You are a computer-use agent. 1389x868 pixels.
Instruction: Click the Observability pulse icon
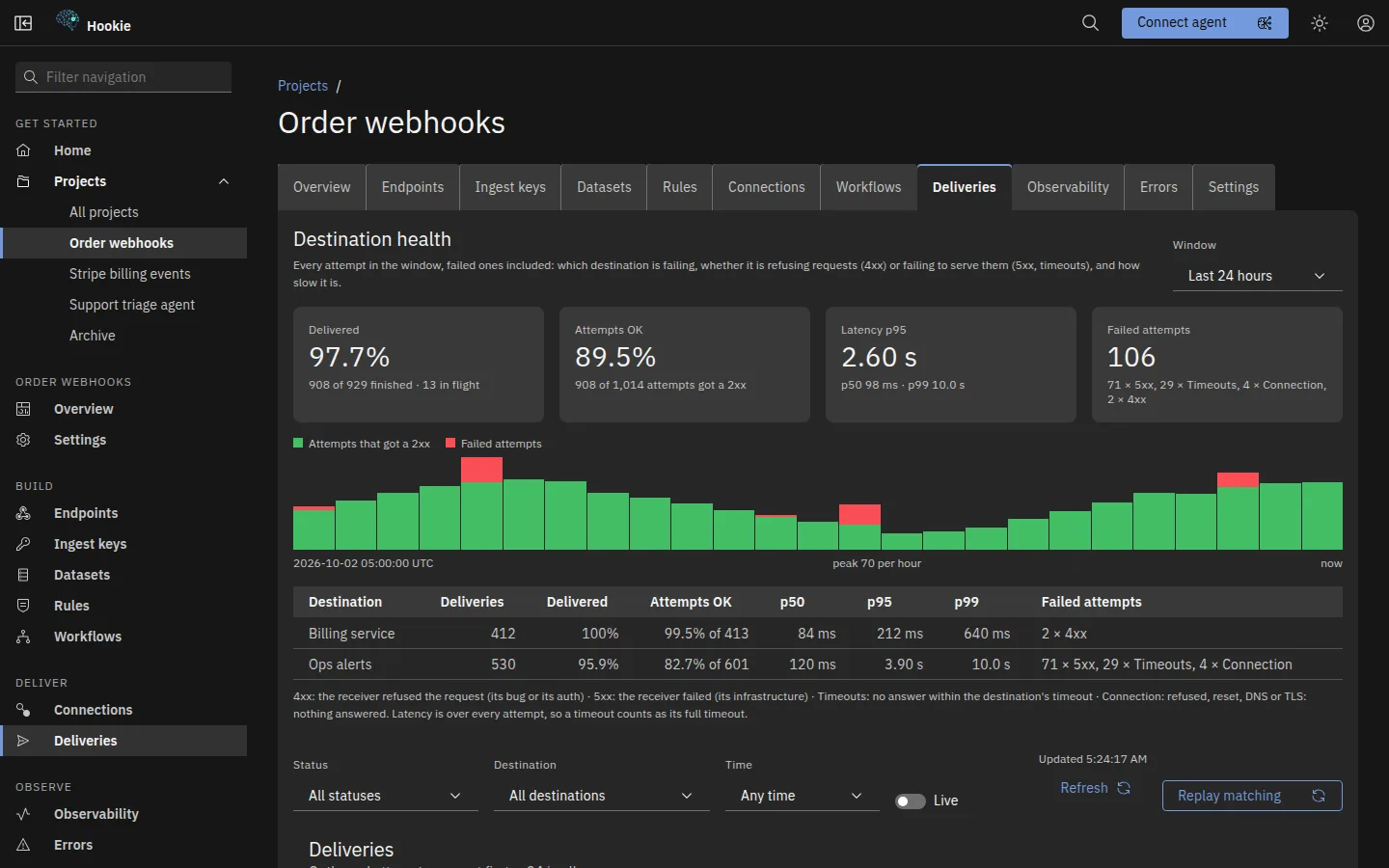coord(23,814)
